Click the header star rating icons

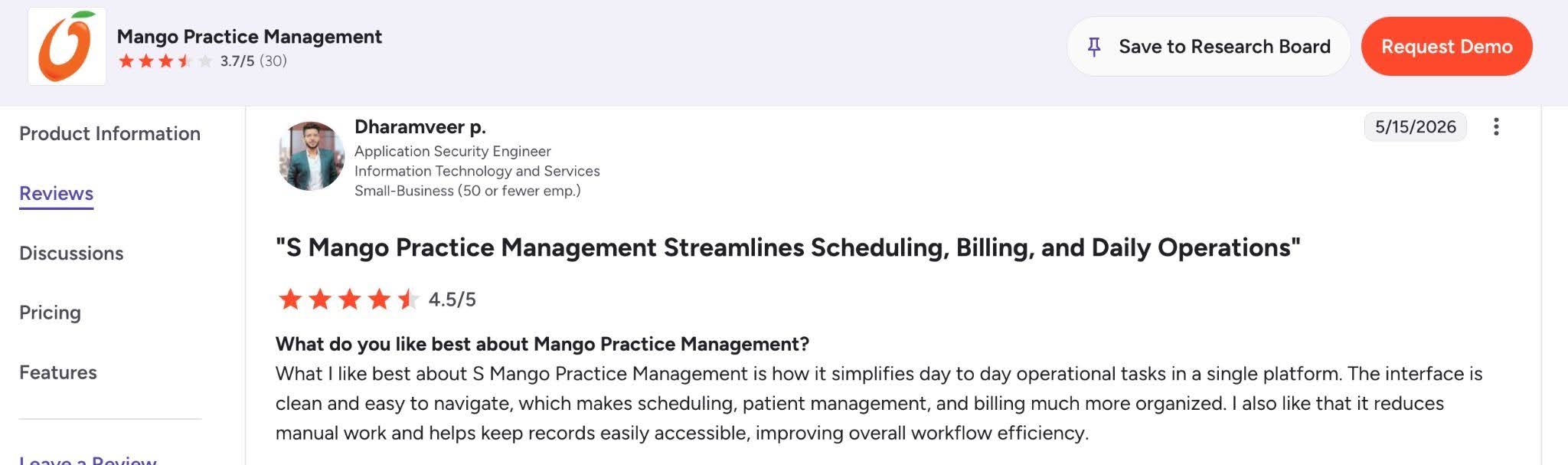click(x=165, y=61)
